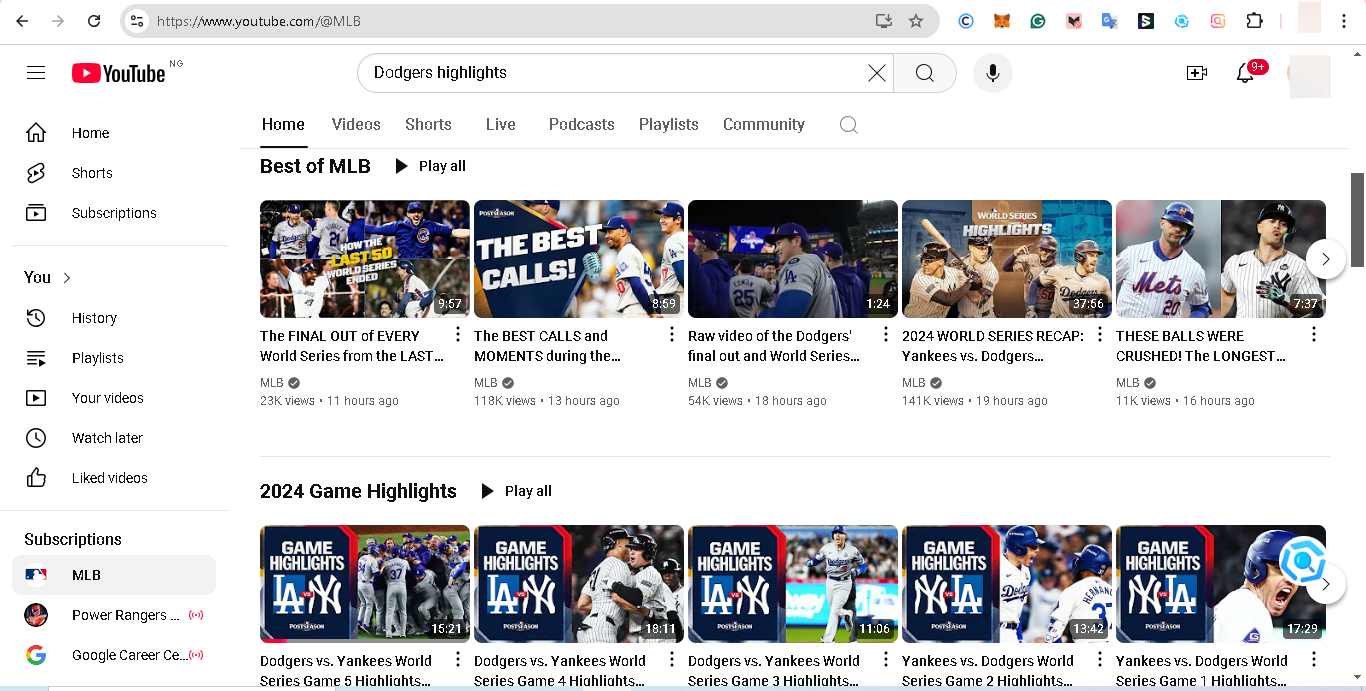Screen dimensions: 1366x691
Task: Go back in the browser
Action: (22, 21)
